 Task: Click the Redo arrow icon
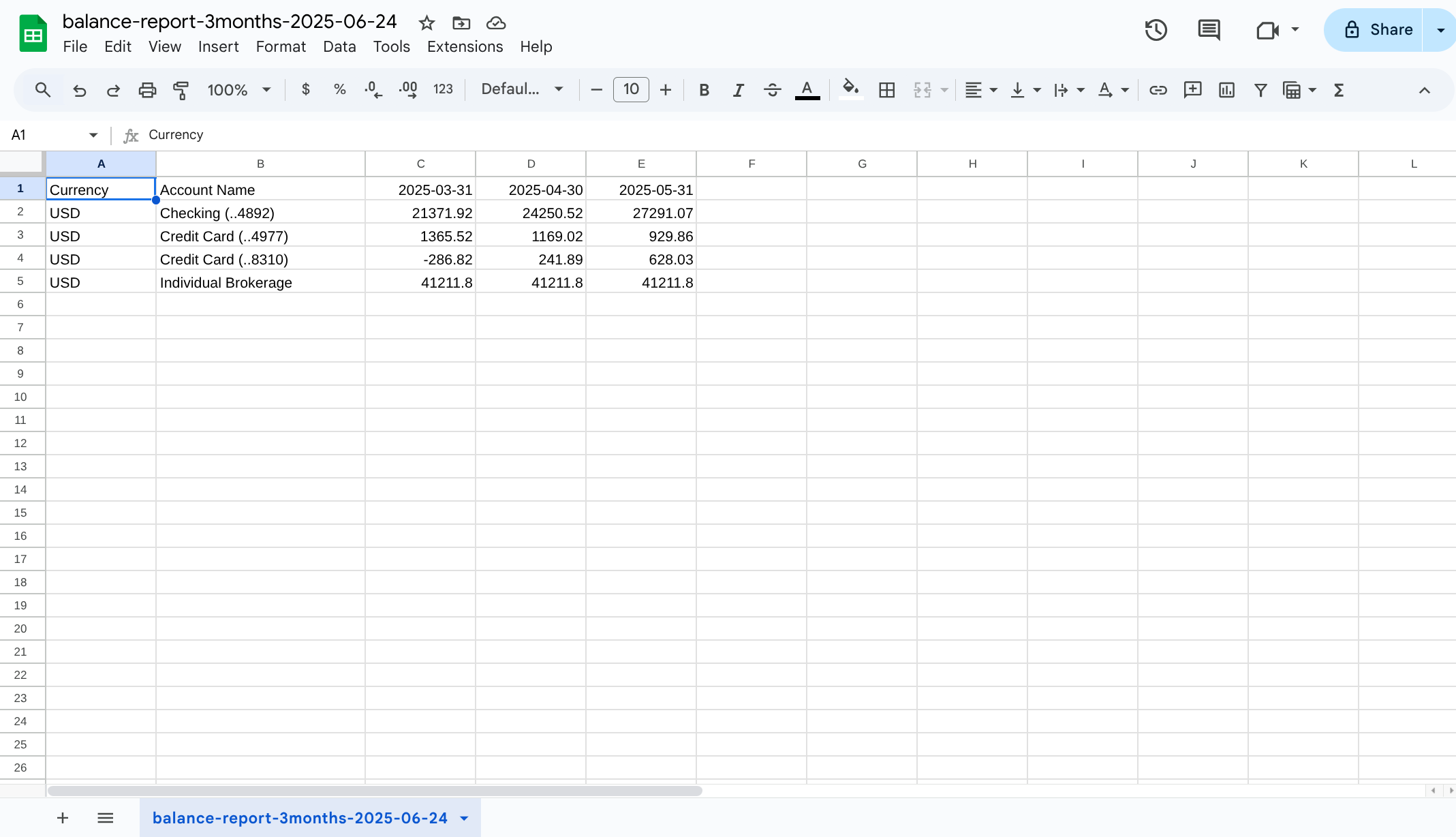[x=113, y=90]
